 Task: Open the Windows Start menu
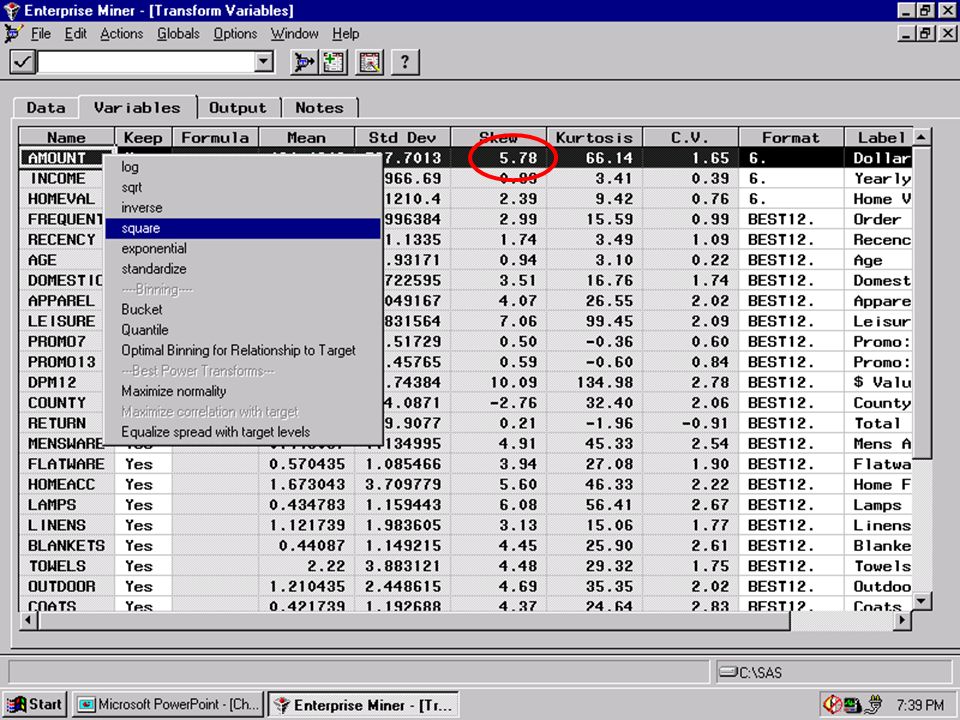pos(35,705)
